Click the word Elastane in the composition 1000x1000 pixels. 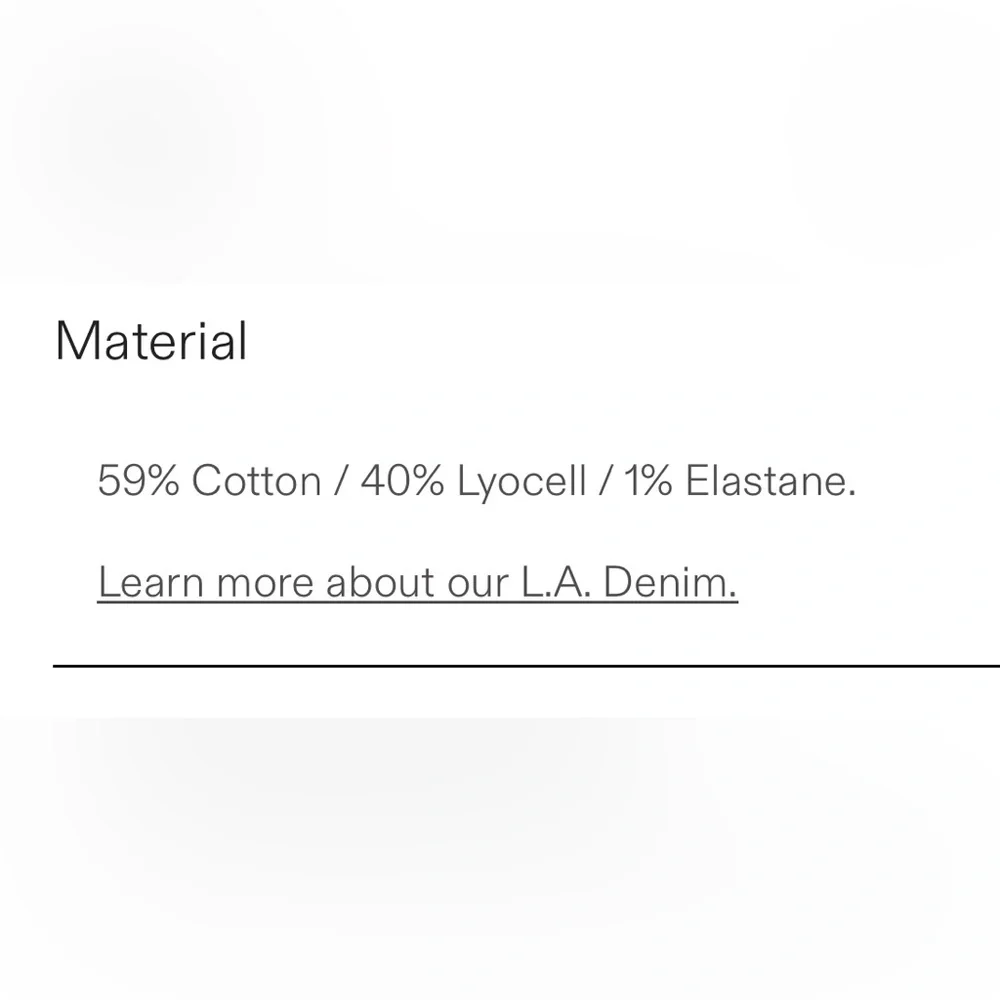point(770,482)
